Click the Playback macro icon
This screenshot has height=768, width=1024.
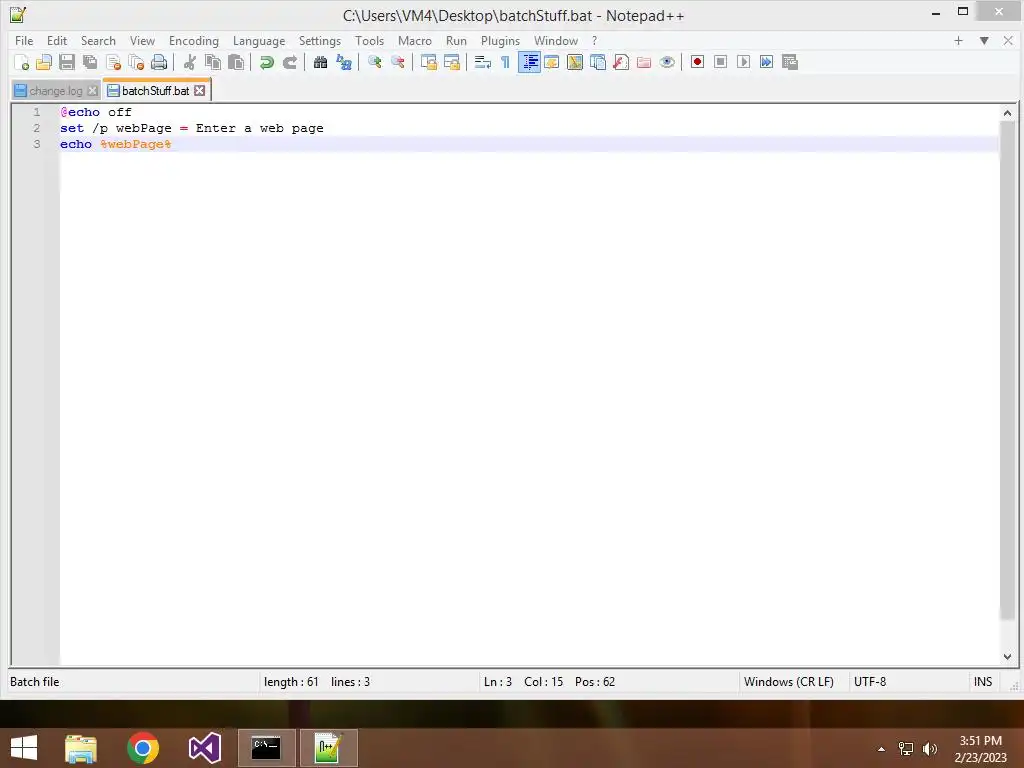pos(743,62)
